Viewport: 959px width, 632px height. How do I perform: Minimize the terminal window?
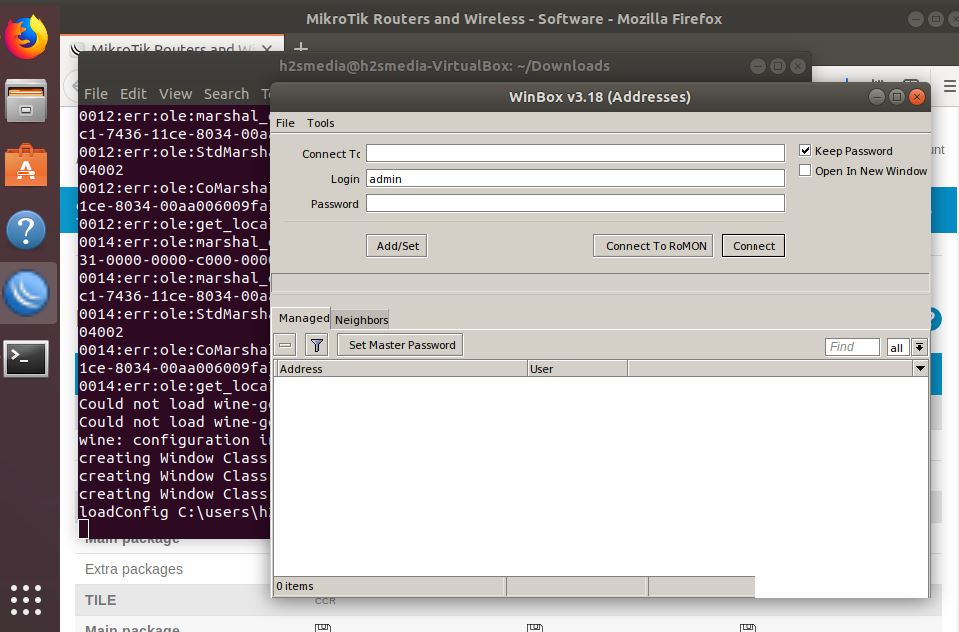click(x=758, y=66)
